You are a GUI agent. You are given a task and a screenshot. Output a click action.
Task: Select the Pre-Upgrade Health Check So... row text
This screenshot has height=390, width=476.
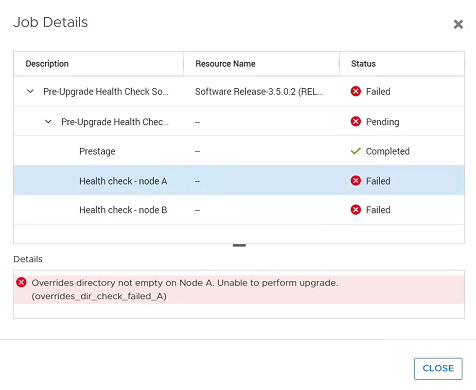point(106,92)
